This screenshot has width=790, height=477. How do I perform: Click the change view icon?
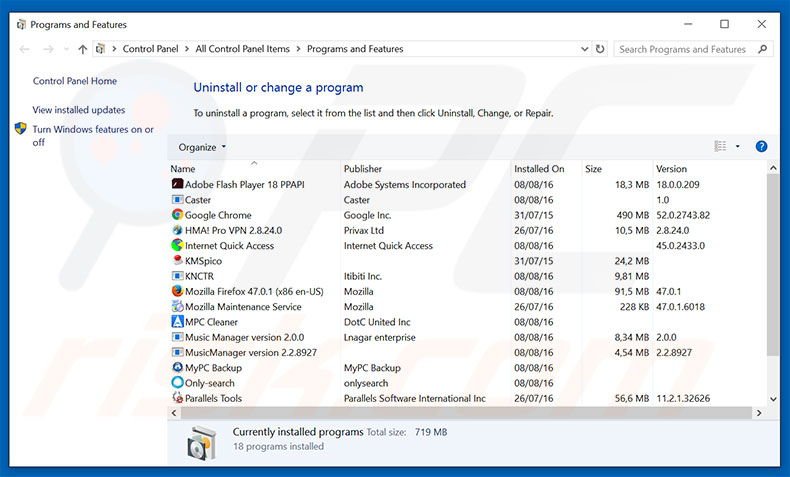click(720, 146)
